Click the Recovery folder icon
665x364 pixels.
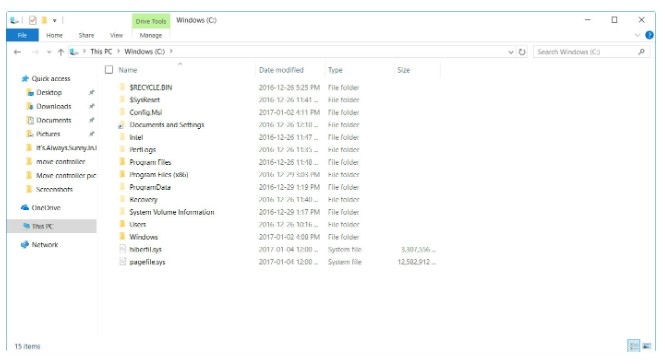click(x=122, y=199)
